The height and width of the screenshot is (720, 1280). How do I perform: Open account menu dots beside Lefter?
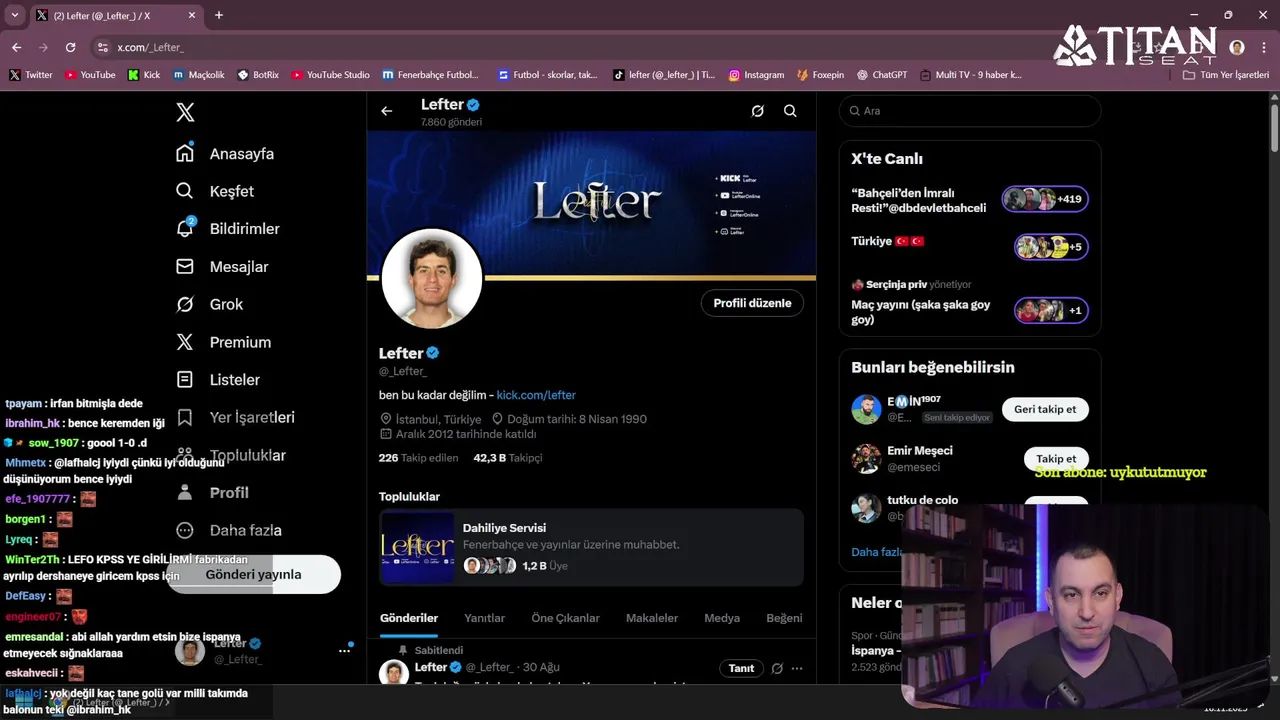point(344,650)
